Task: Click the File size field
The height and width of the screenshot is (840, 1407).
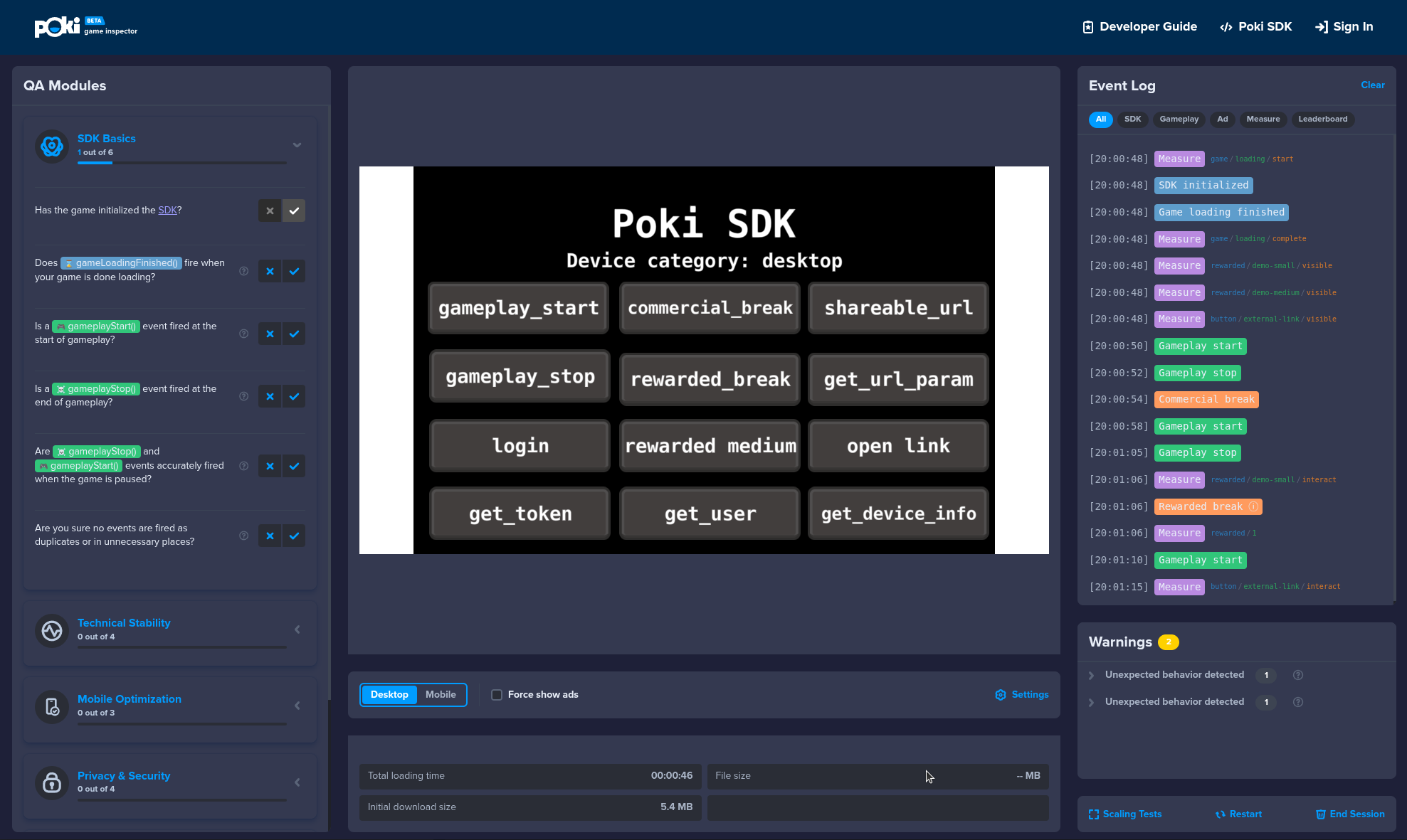Action: tap(878, 776)
